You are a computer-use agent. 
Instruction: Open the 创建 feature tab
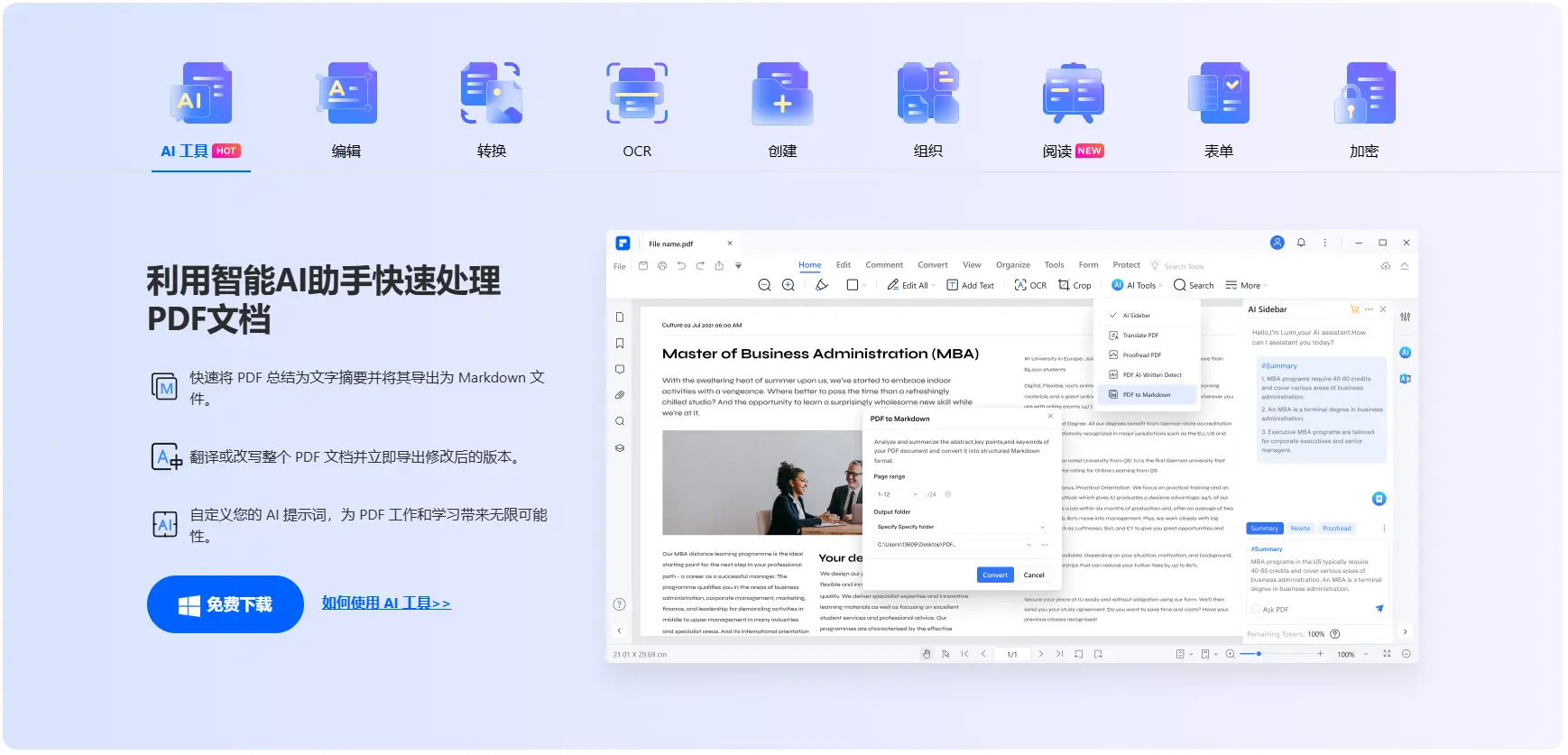[x=782, y=113]
